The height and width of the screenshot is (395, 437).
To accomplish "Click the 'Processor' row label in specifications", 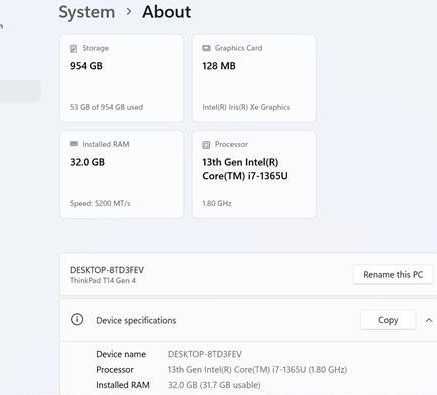I will pos(115,370).
